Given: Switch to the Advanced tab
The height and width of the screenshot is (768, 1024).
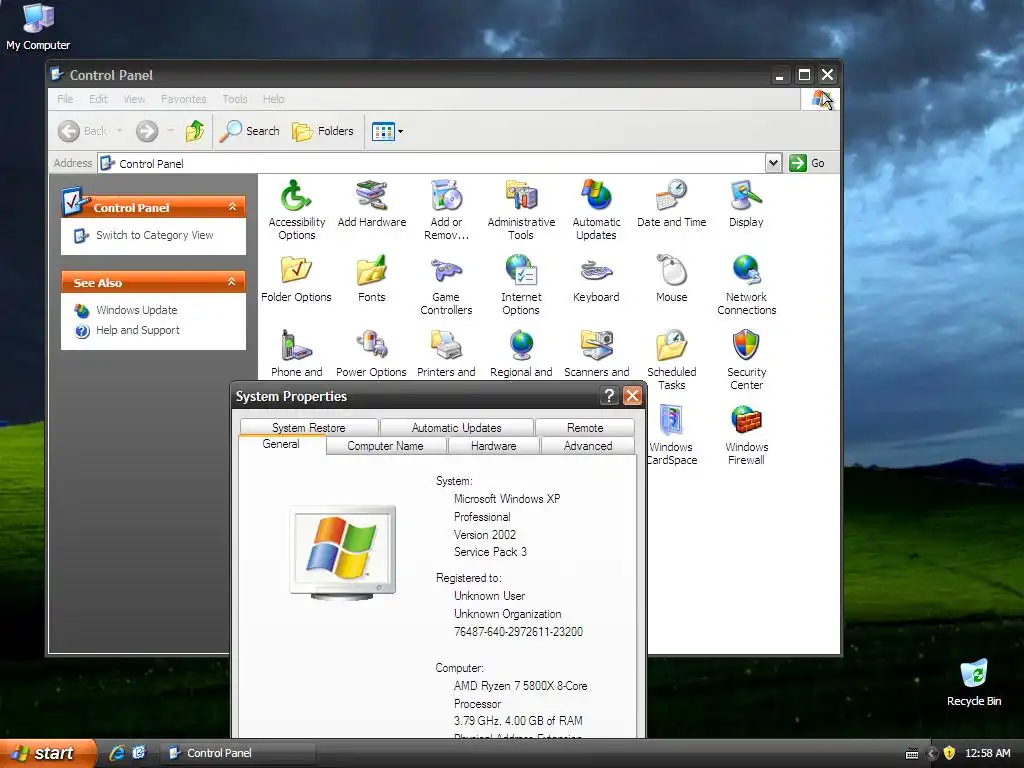Looking at the screenshot, I should tap(588, 446).
